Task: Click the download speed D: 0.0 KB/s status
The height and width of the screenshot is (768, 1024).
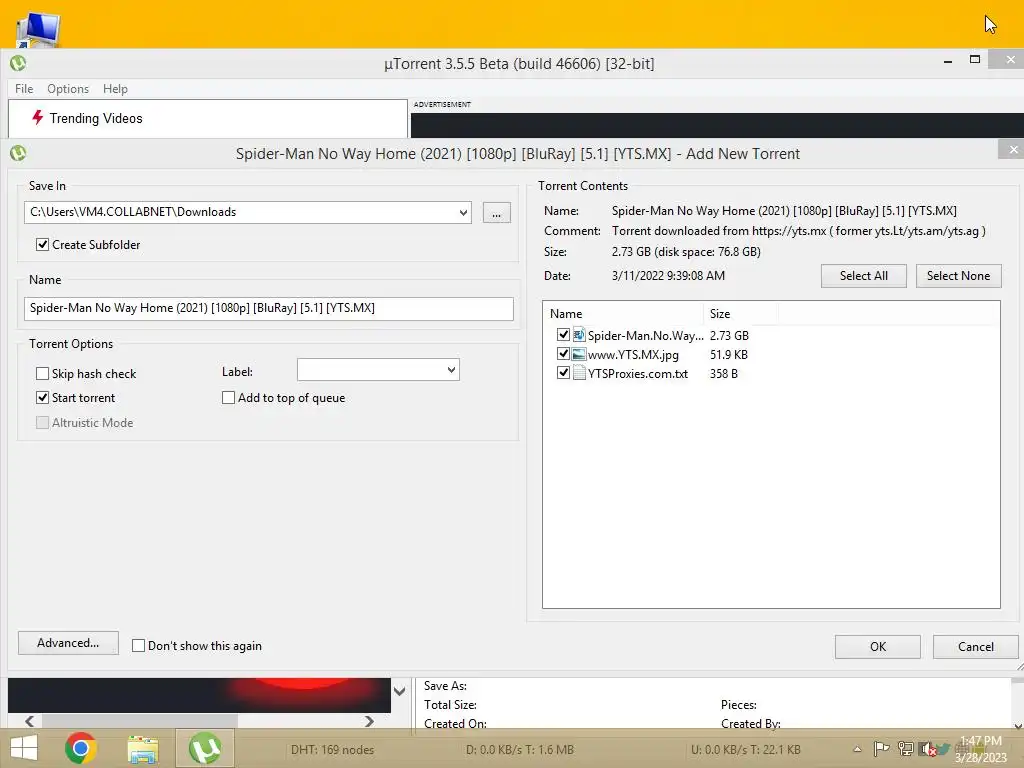Action: point(520,750)
